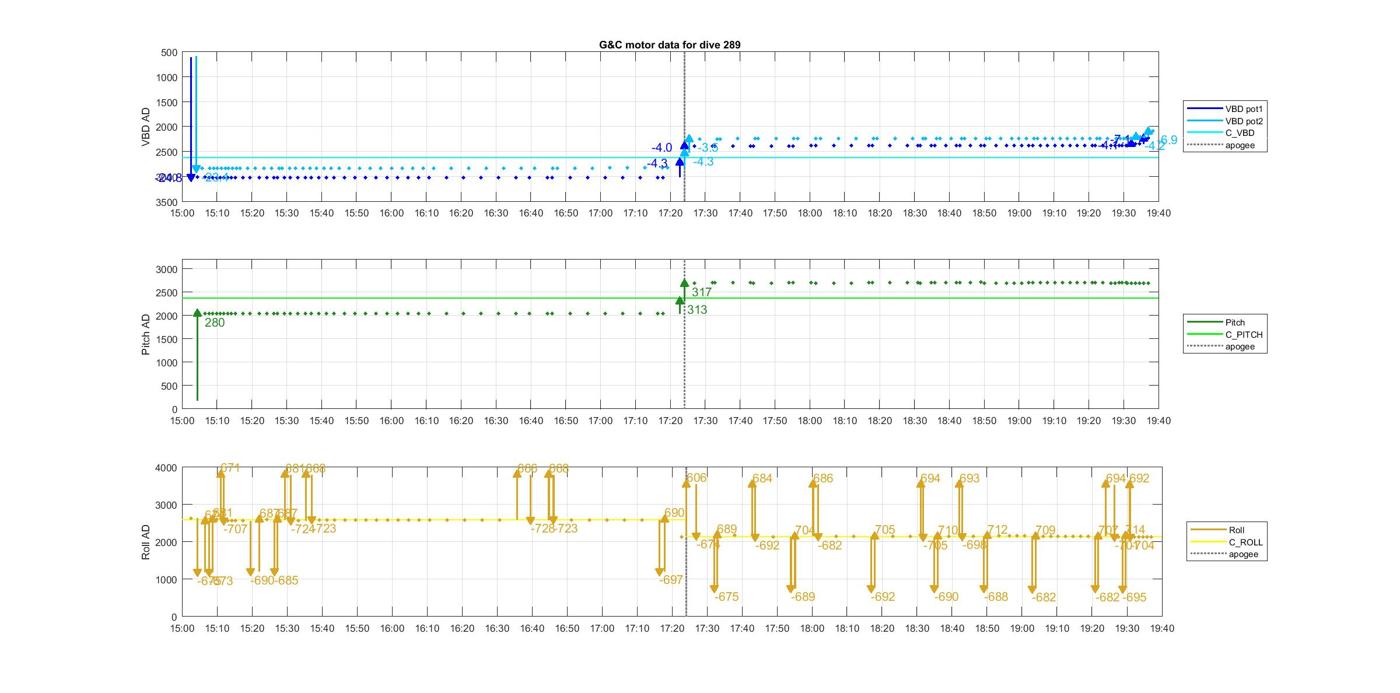Click the title 'G&C motor data for dive 289'
This screenshot has height=693, width=1400.
tap(670, 44)
